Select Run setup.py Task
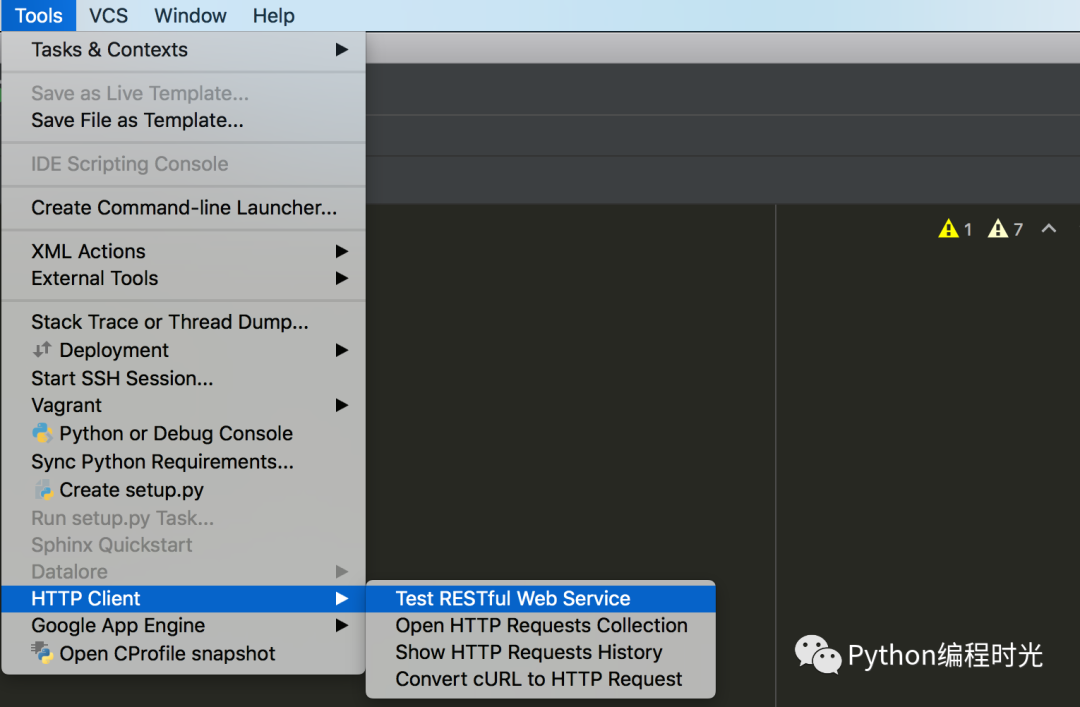This screenshot has height=707, width=1080. coord(183,518)
